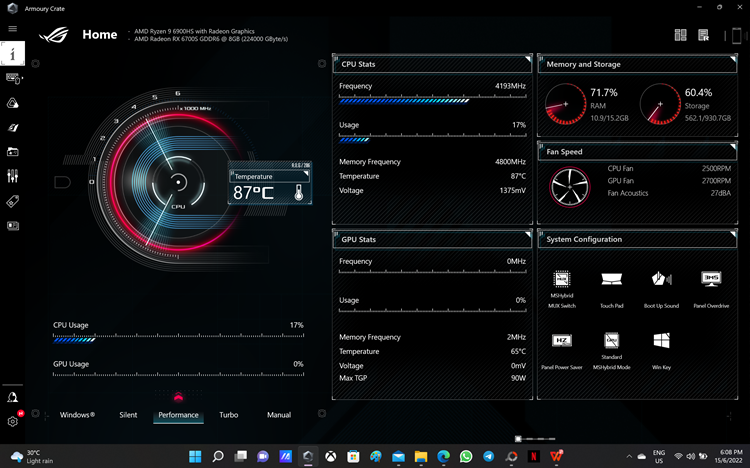Open WhatsApp from taskbar

pos(466,457)
